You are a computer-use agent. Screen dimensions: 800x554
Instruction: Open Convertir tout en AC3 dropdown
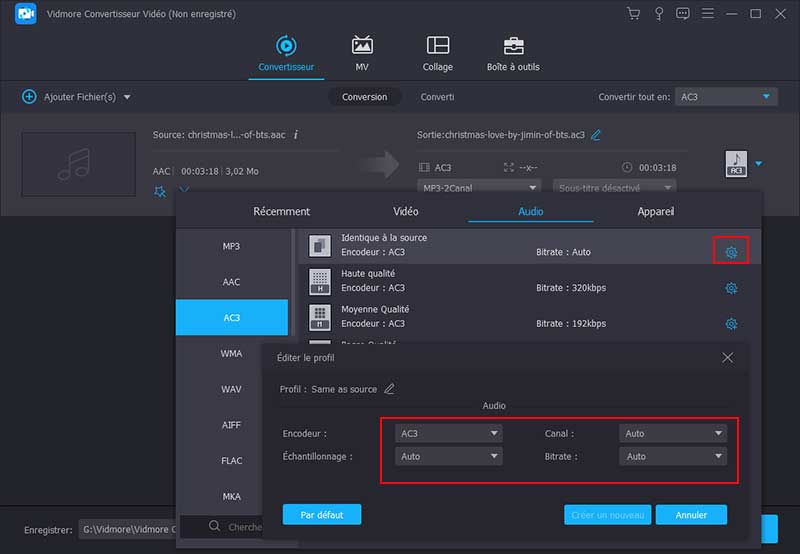(726, 97)
